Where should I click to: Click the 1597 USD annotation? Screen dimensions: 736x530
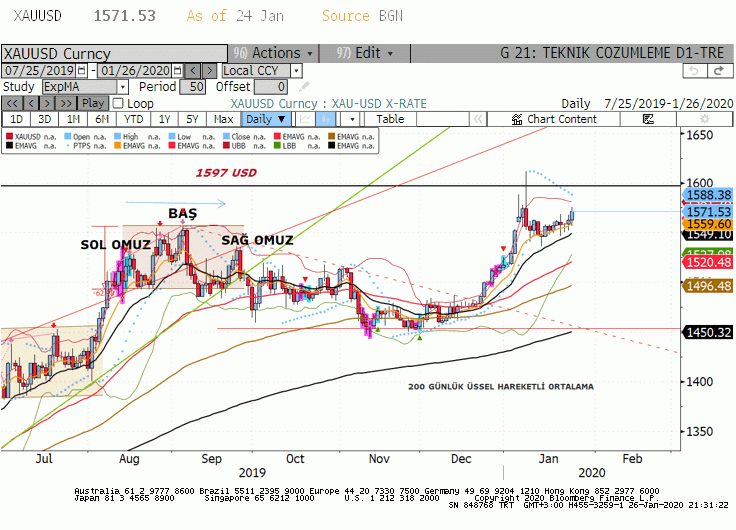point(226,173)
